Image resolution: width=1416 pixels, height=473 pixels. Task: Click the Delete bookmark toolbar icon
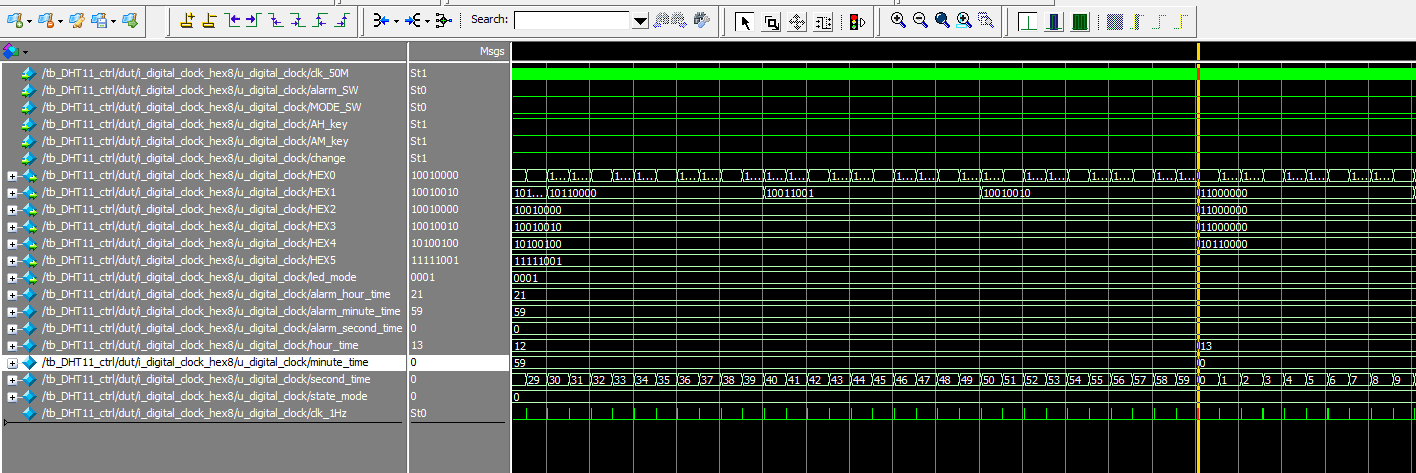44,20
